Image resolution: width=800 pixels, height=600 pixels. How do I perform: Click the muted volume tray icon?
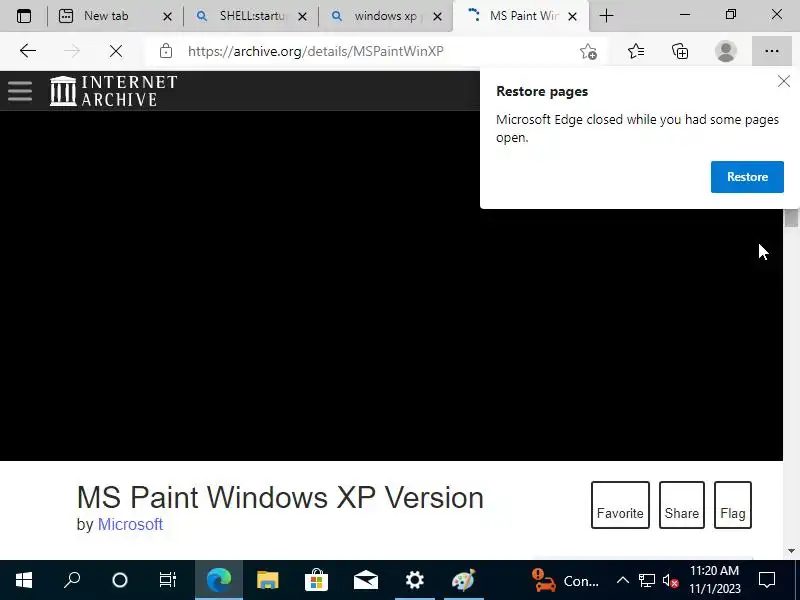pyautogui.click(x=670, y=580)
